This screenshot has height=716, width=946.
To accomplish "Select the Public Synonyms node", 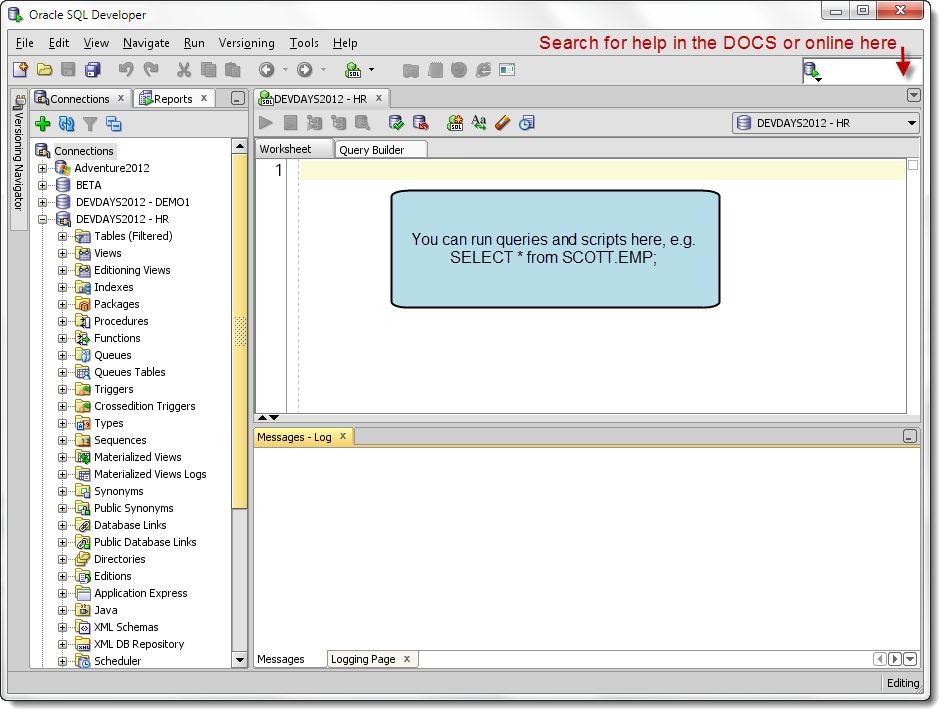I will (133, 508).
